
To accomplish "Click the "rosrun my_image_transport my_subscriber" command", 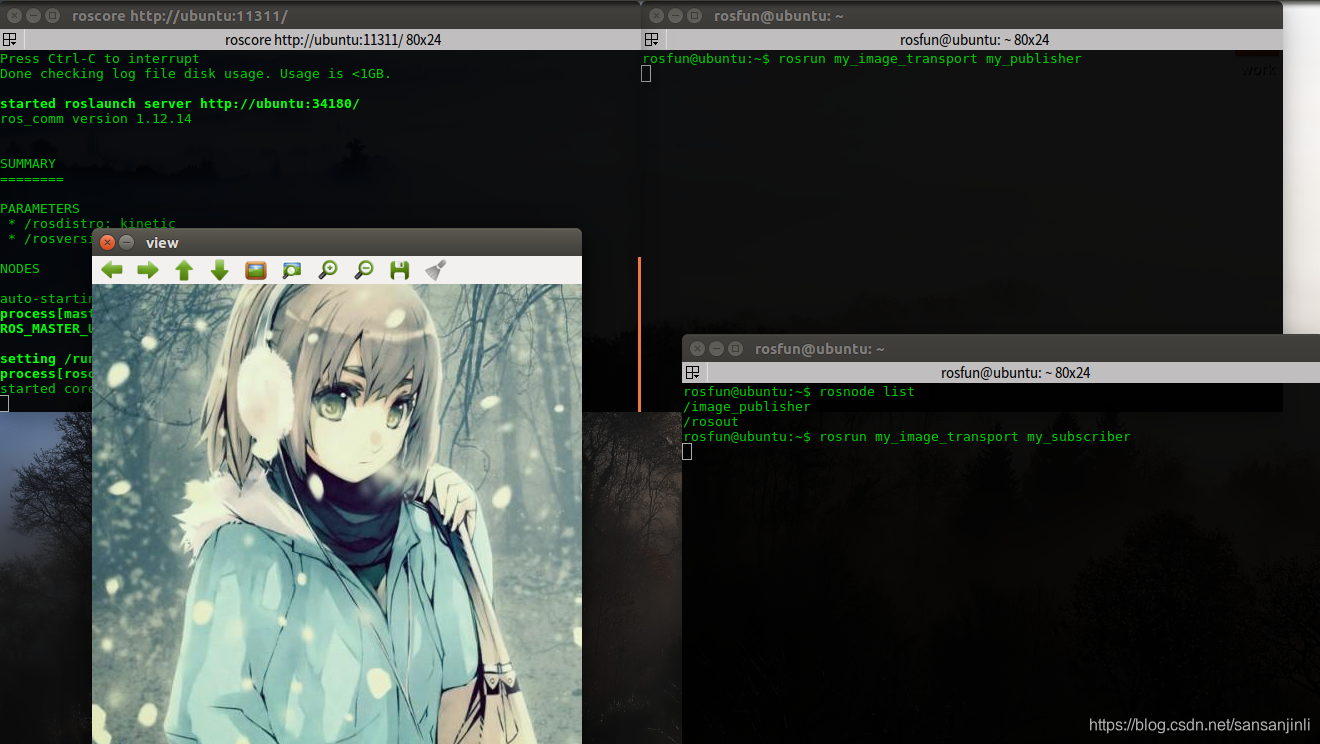I will point(975,437).
